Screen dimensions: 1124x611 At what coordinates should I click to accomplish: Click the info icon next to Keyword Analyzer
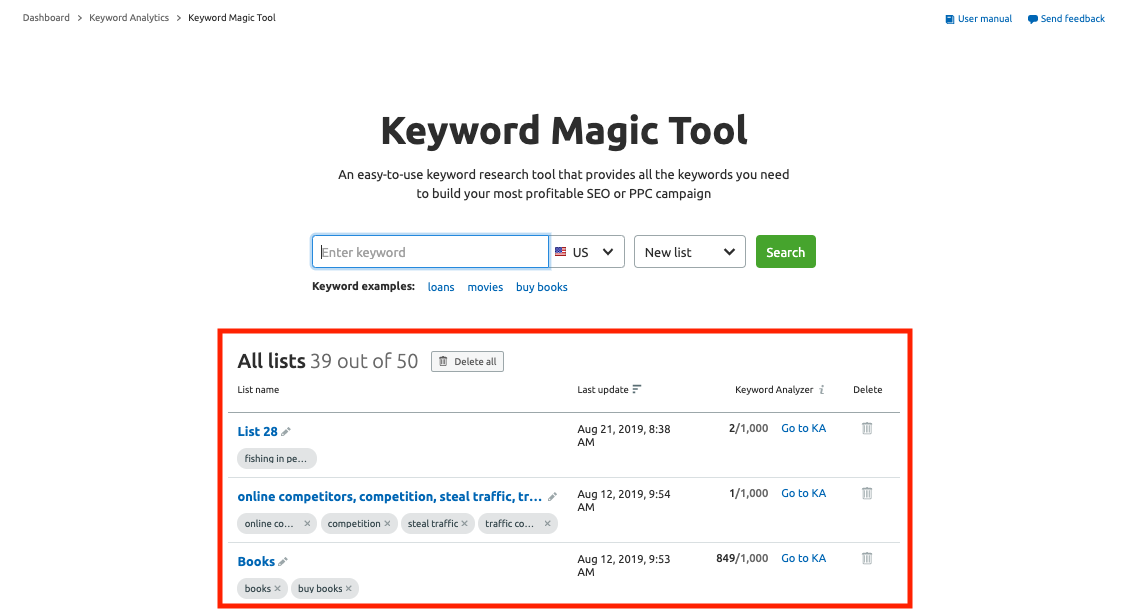coord(822,389)
